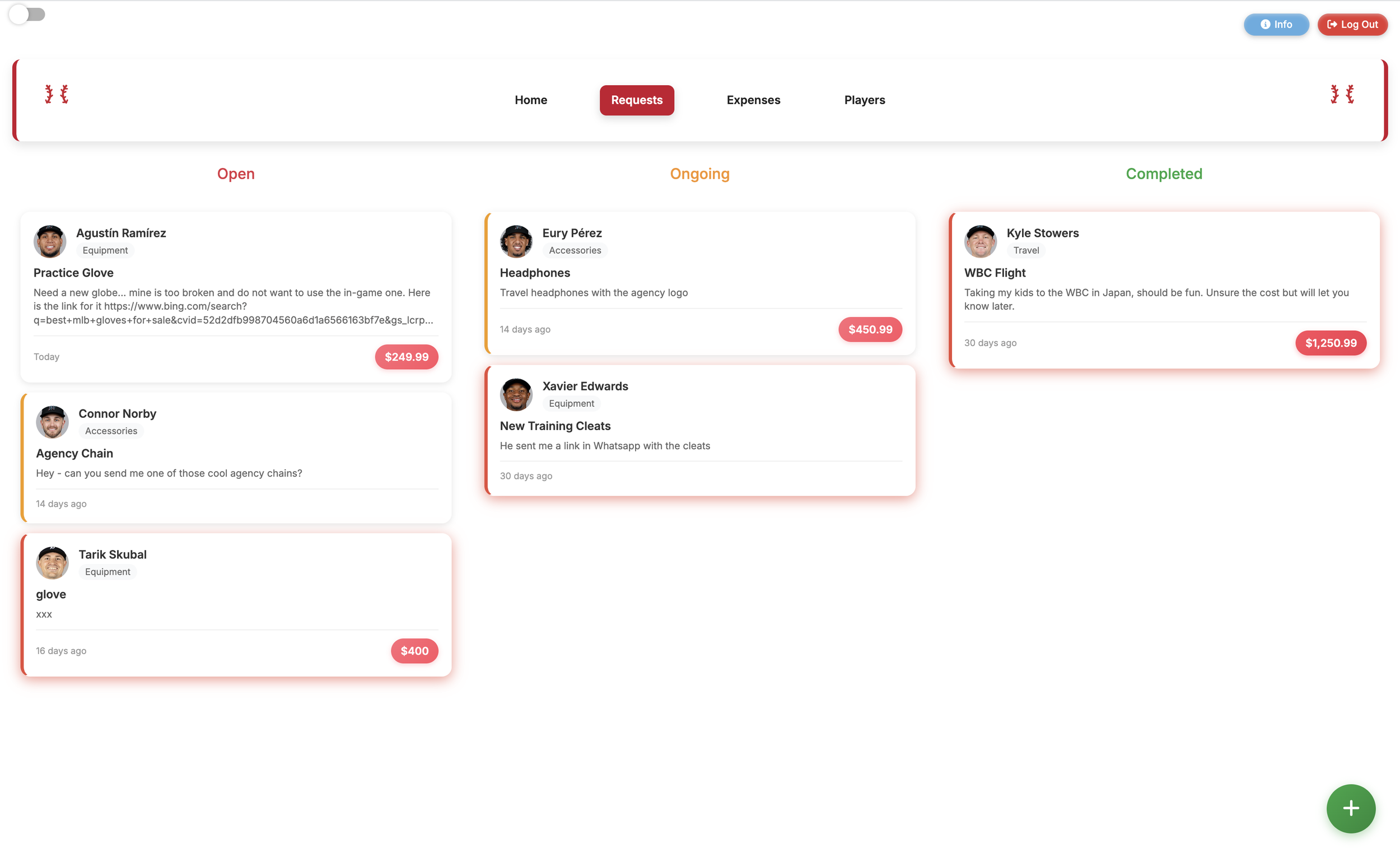Image resolution: width=1400 pixels, height=858 pixels.
Task: Click Xavier Edwards' profile photo
Action: (x=516, y=395)
